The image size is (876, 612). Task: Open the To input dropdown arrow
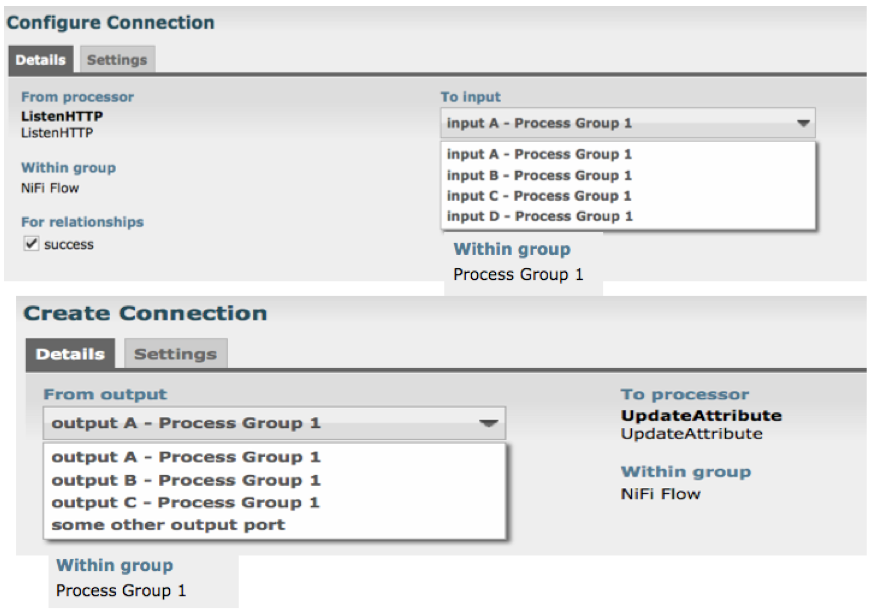pos(802,124)
